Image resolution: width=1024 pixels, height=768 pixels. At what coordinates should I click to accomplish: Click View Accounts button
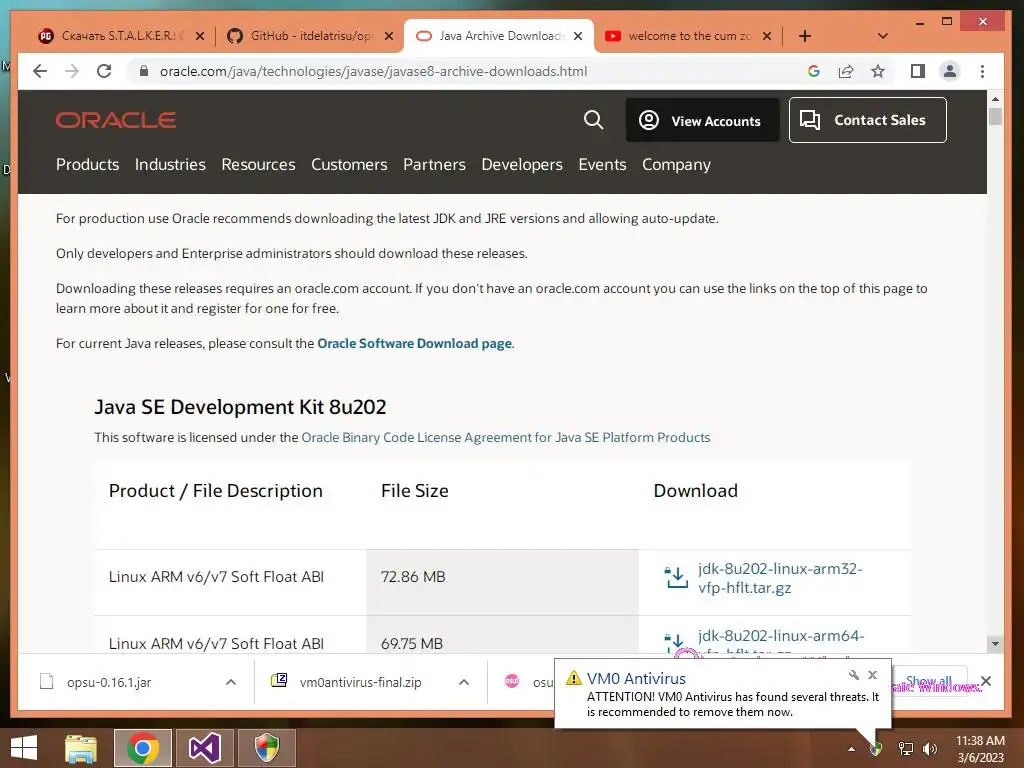(x=703, y=120)
